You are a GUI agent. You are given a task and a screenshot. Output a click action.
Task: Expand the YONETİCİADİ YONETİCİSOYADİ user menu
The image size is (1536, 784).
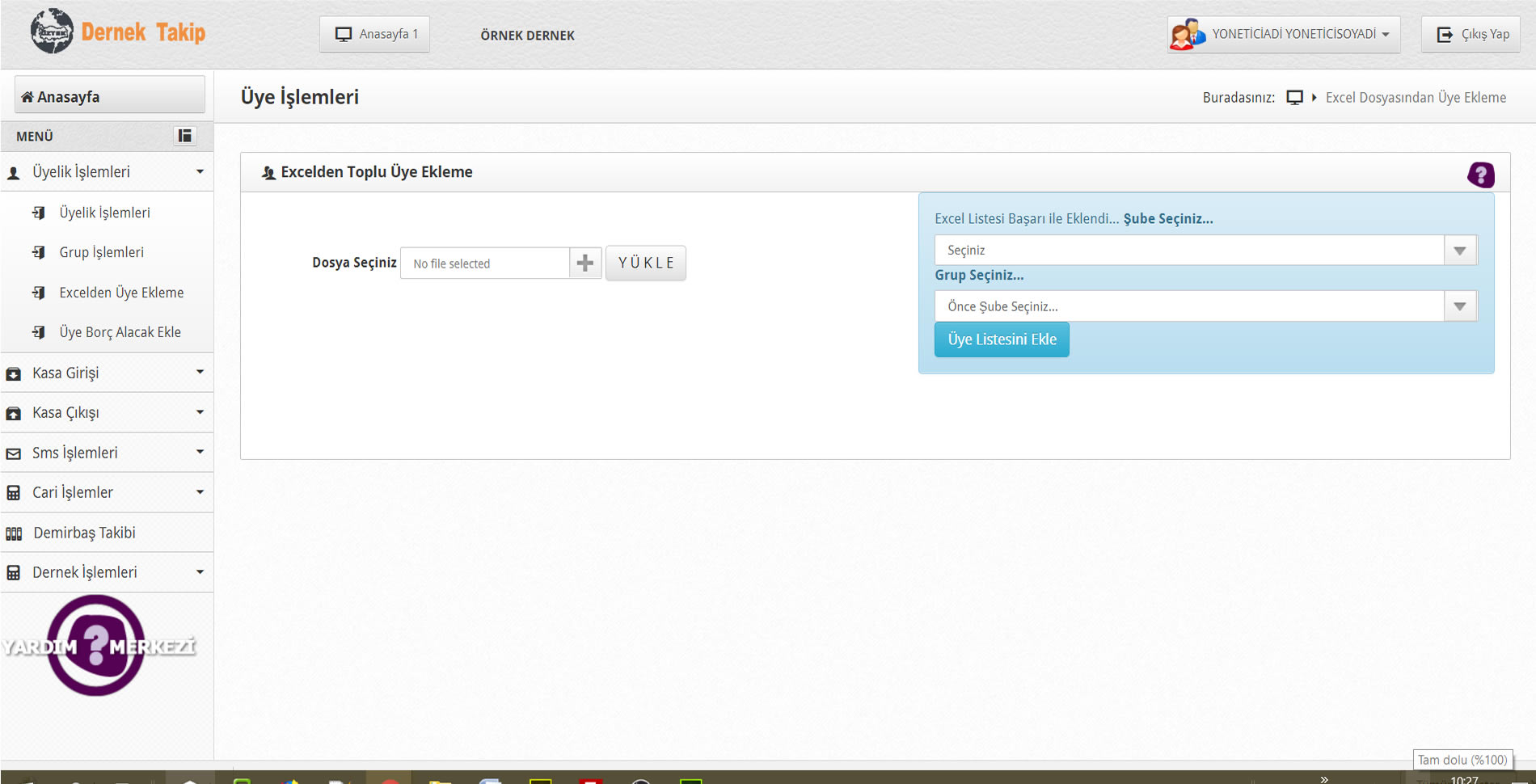coord(1300,35)
